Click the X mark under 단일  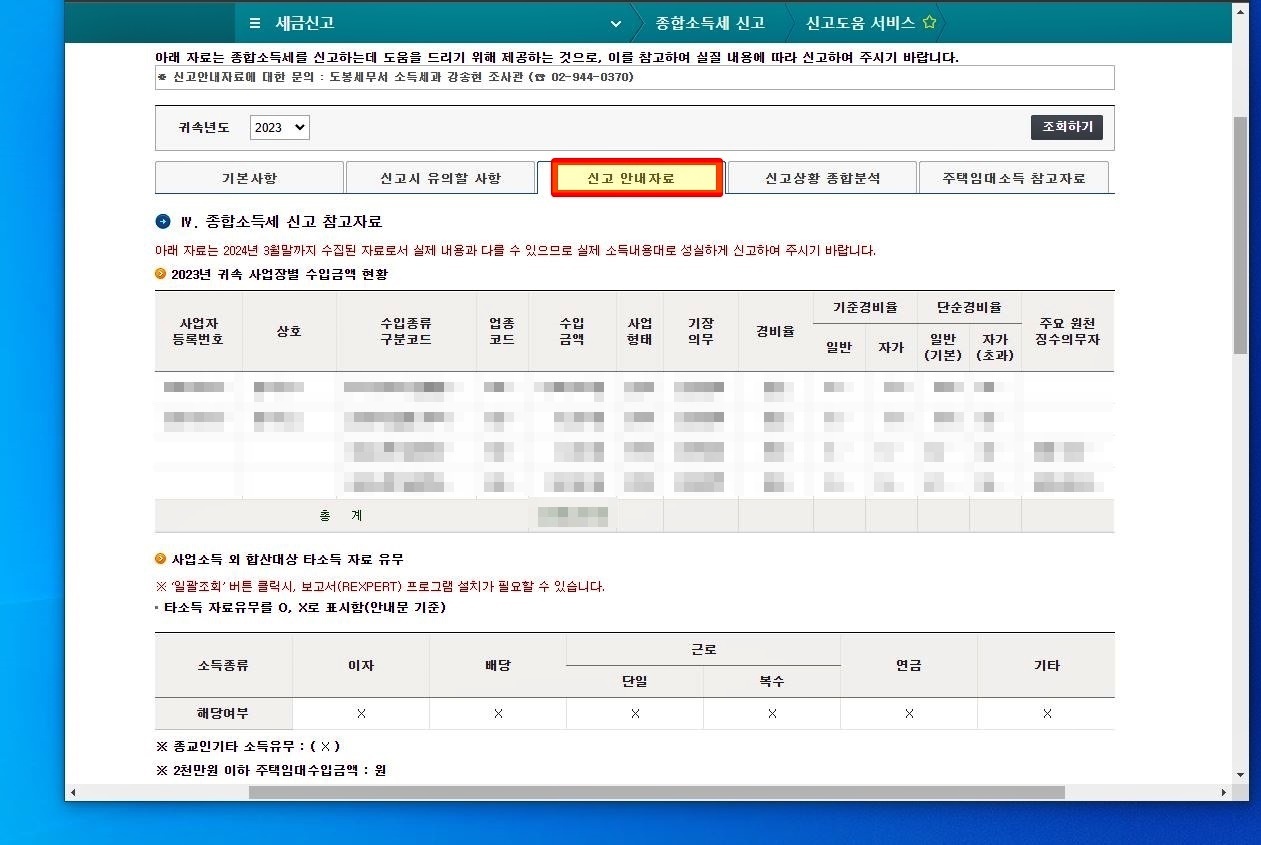pos(635,713)
